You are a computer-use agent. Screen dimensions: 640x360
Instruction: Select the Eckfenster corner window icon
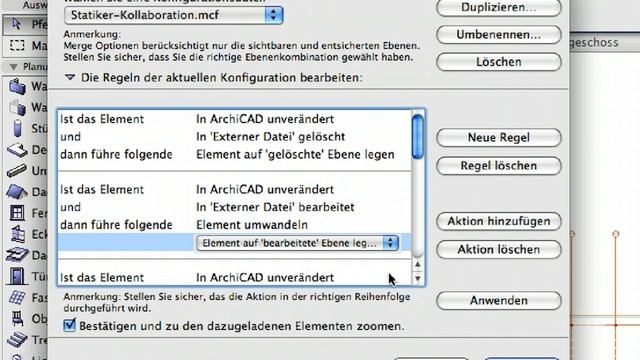17,234
